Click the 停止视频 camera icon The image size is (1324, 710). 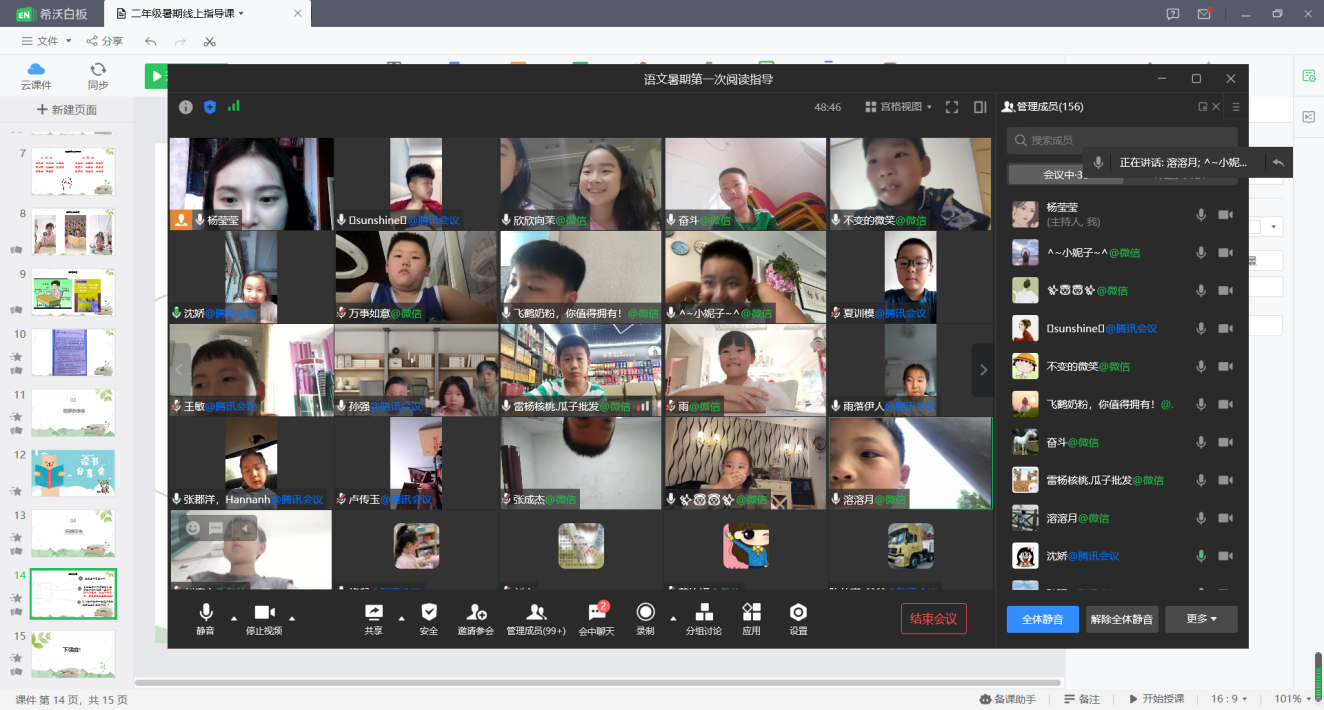coord(264,612)
